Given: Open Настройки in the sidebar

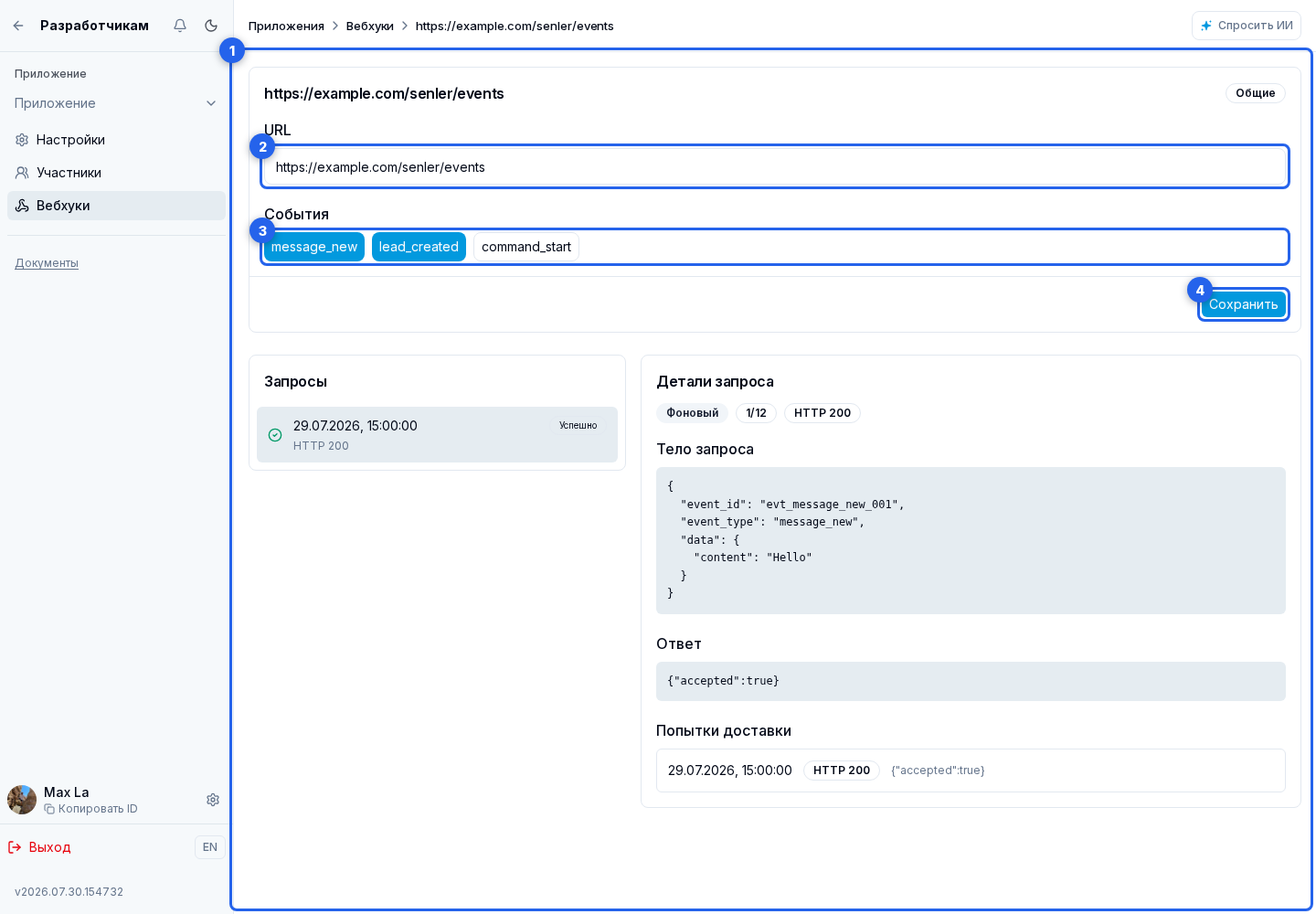Looking at the screenshot, I should [x=116, y=140].
